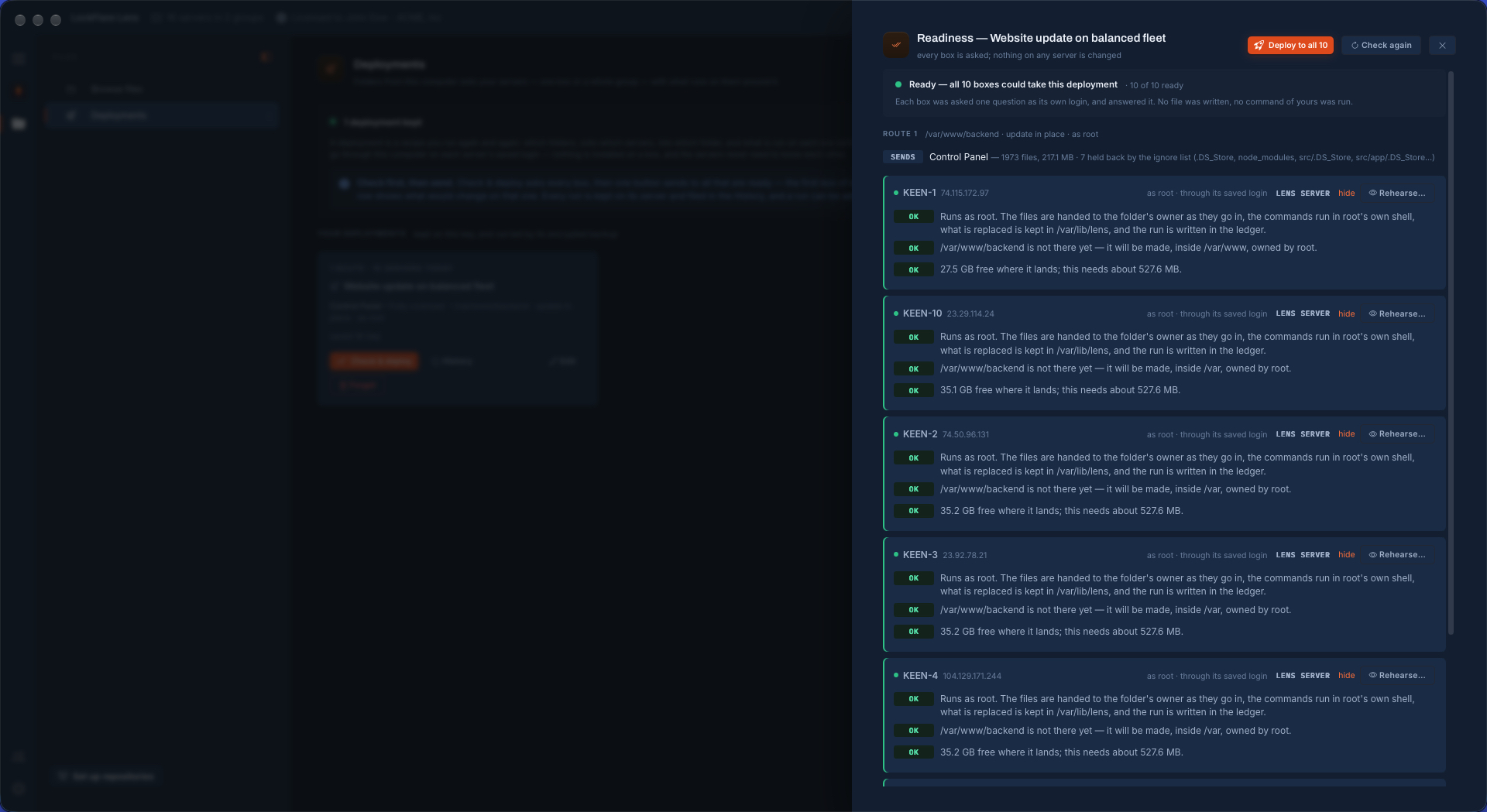Click the SERVER tag on KEEN-10

click(x=1315, y=313)
